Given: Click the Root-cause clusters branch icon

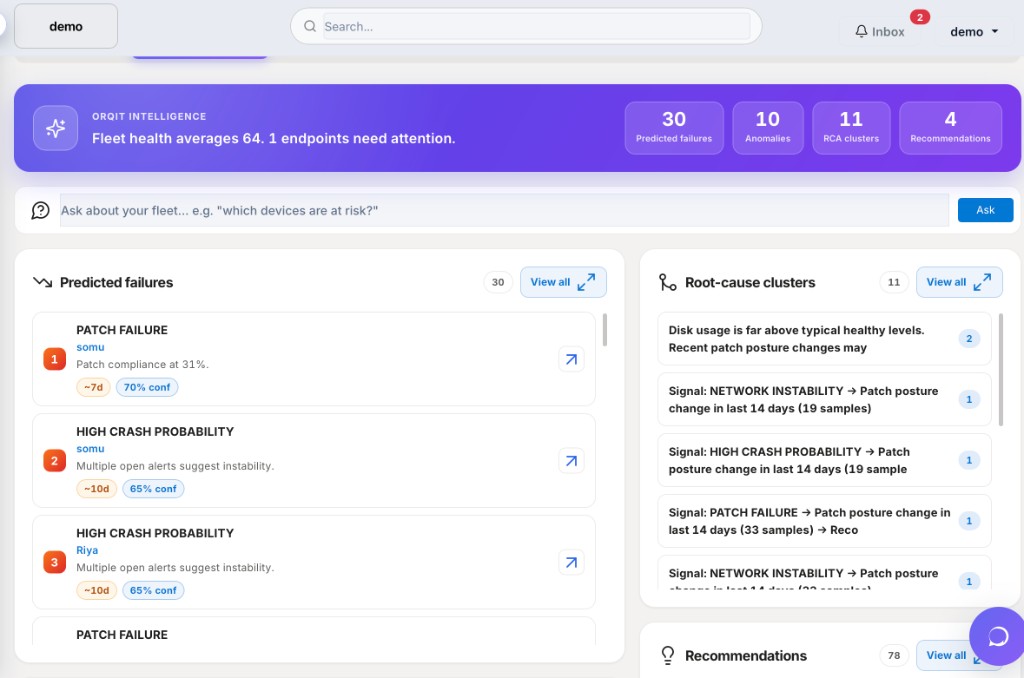Looking at the screenshot, I should click(x=667, y=282).
